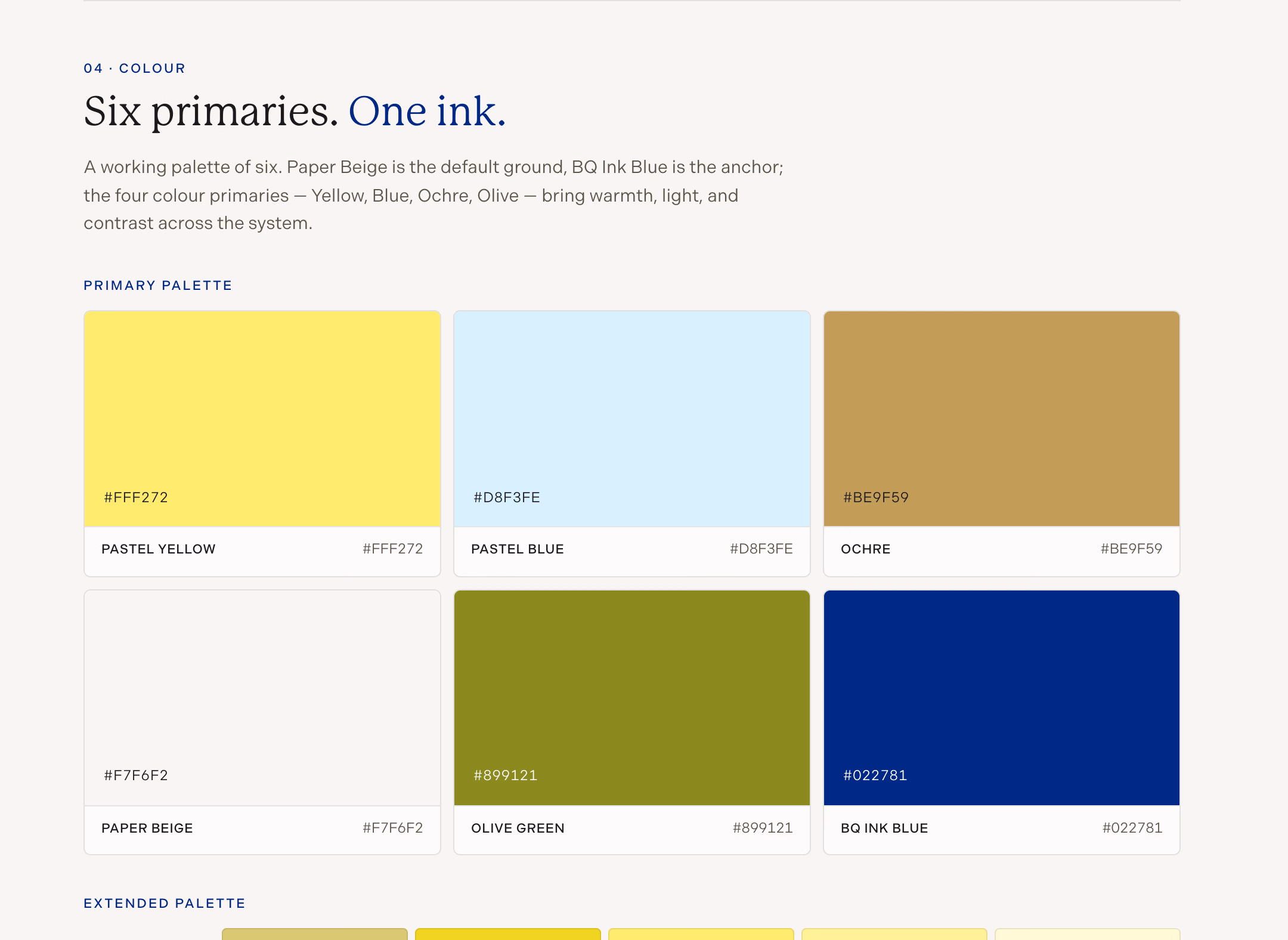Click the EXTENDED PALETTE subheading
This screenshot has height=940, width=1288.
pos(165,903)
